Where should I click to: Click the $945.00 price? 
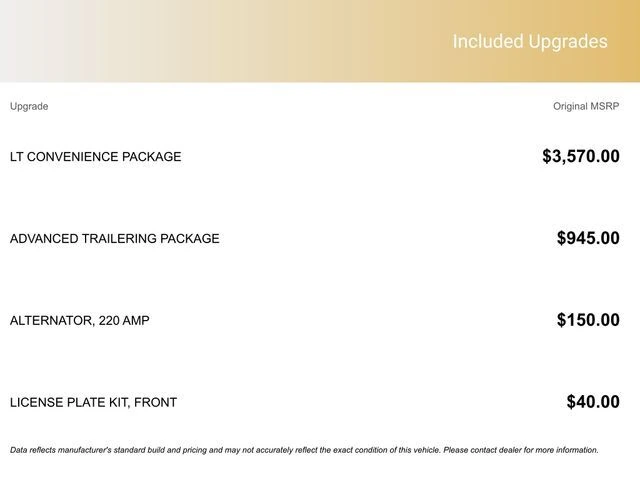pyautogui.click(x=588, y=238)
